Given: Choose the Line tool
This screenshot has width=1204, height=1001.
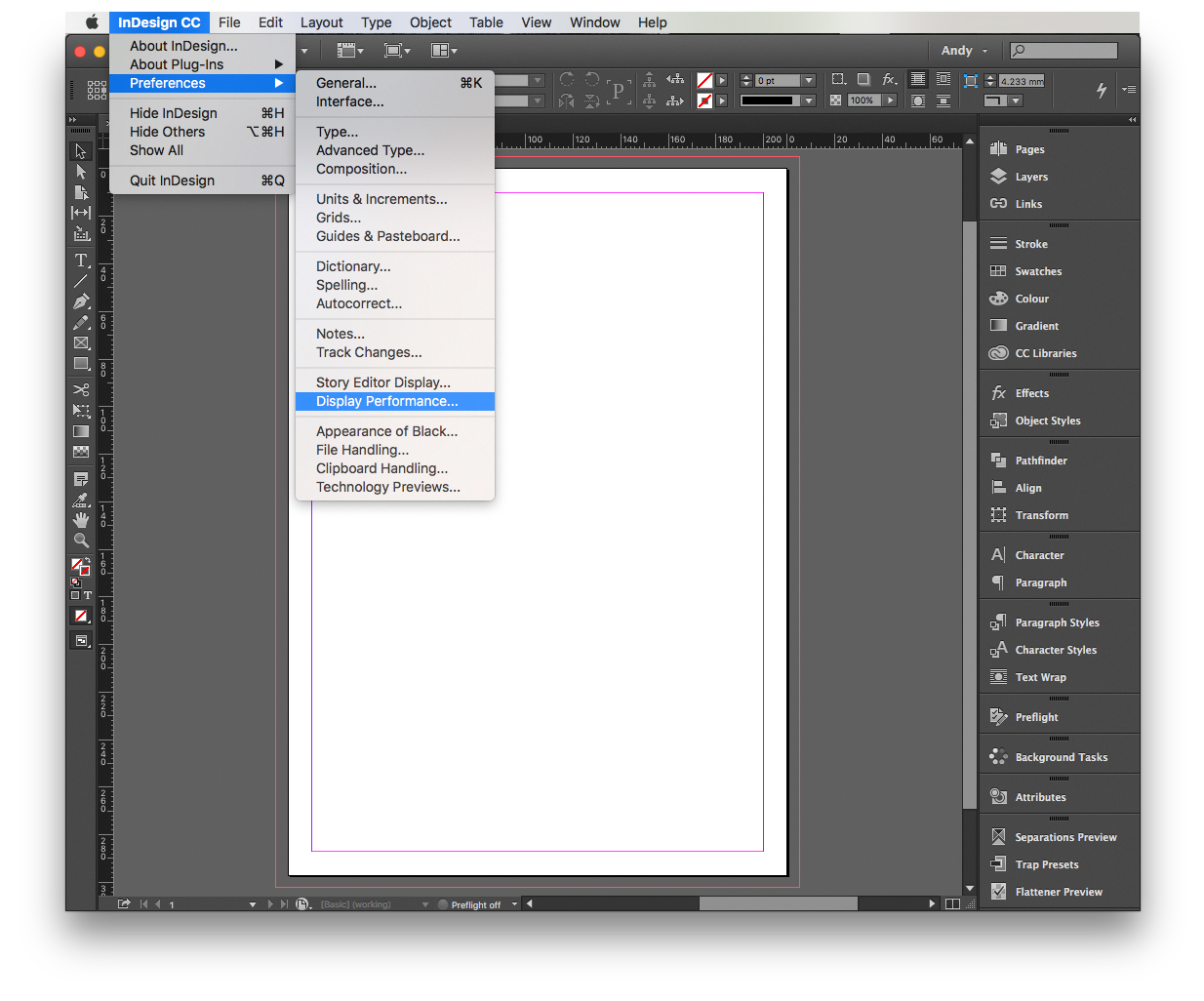Looking at the screenshot, I should 81,281.
